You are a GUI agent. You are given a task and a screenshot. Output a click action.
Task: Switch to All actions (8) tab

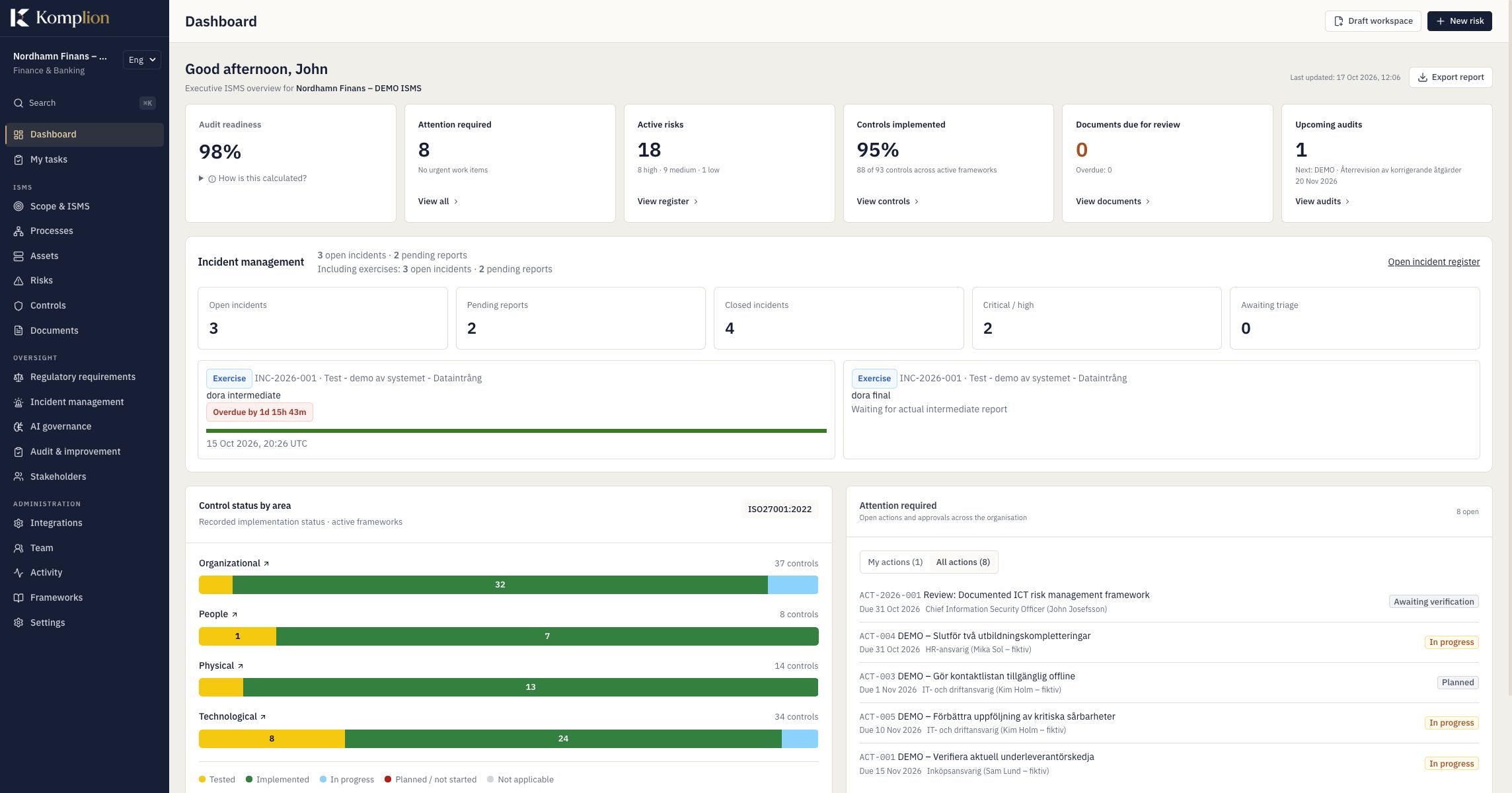coord(963,562)
